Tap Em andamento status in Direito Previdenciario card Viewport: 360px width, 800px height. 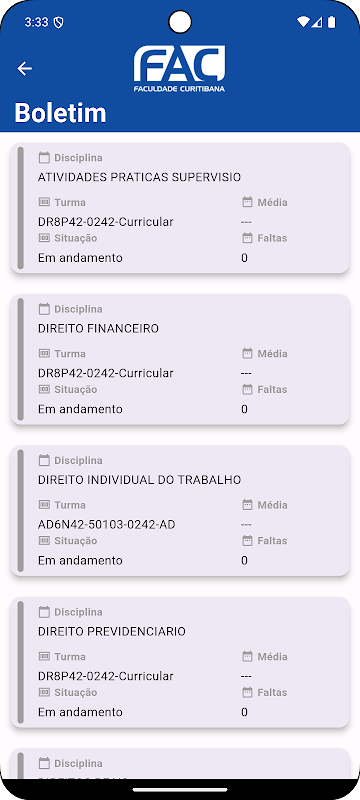tap(80, 712)
